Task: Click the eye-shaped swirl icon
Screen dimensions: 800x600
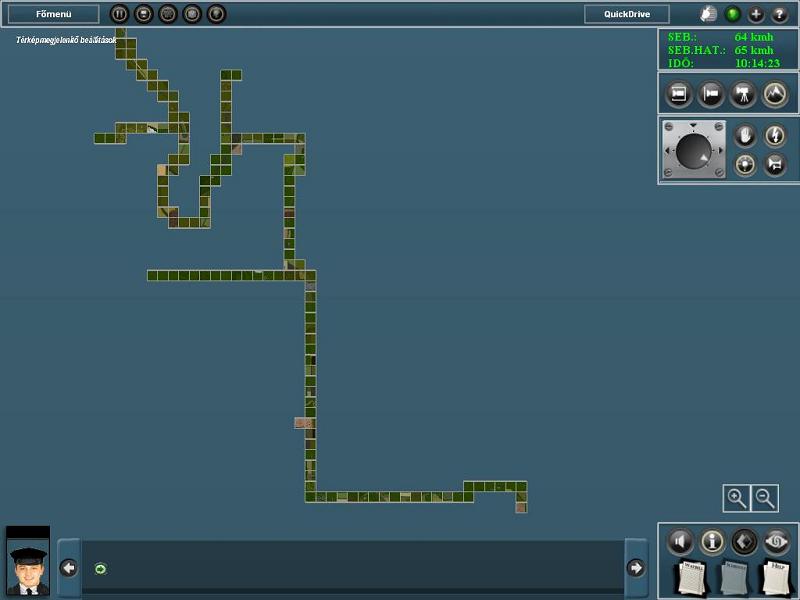Action: (776, 541)
